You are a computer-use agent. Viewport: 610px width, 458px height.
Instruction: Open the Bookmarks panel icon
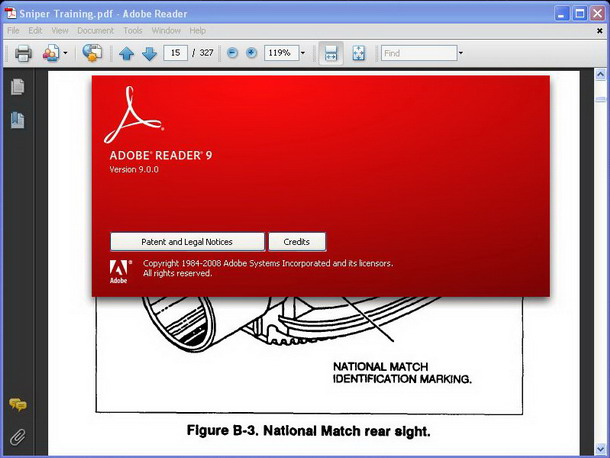tap(18, 120)
